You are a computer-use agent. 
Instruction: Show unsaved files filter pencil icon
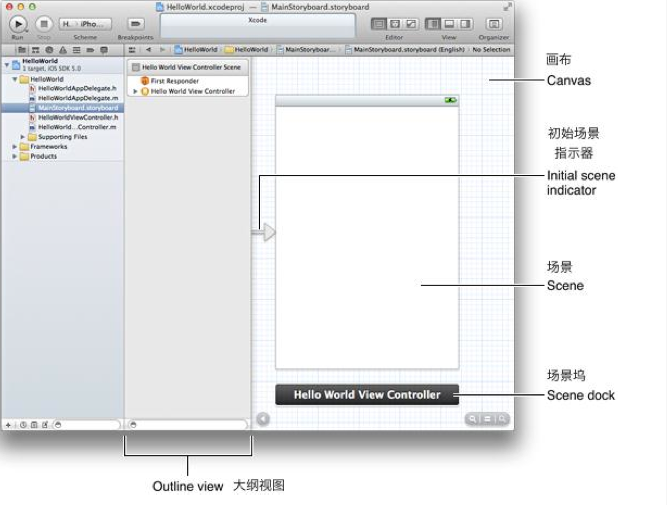[45, 425]
